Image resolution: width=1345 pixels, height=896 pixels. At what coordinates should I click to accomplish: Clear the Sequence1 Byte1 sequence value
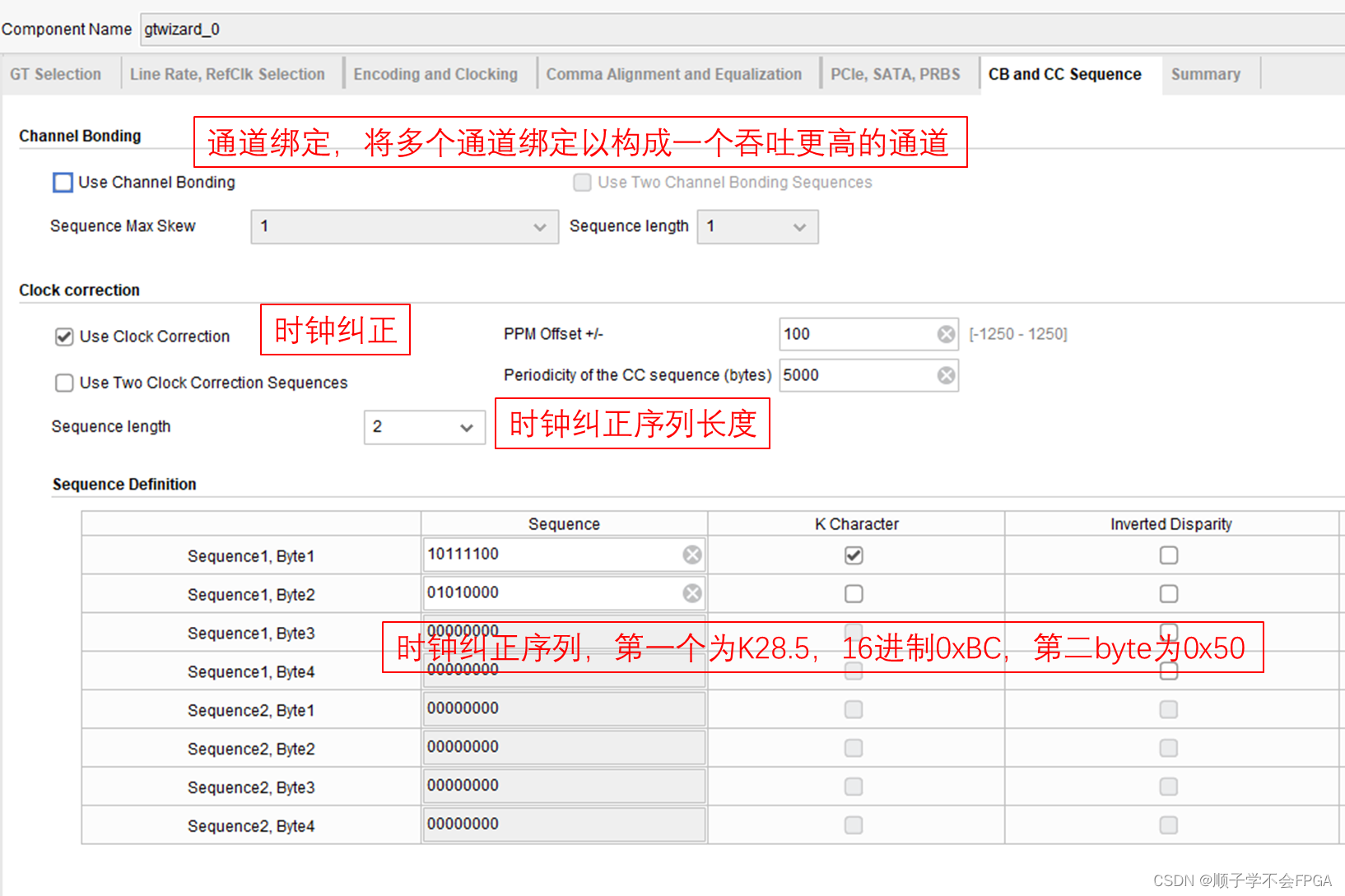tap(692, 555)
